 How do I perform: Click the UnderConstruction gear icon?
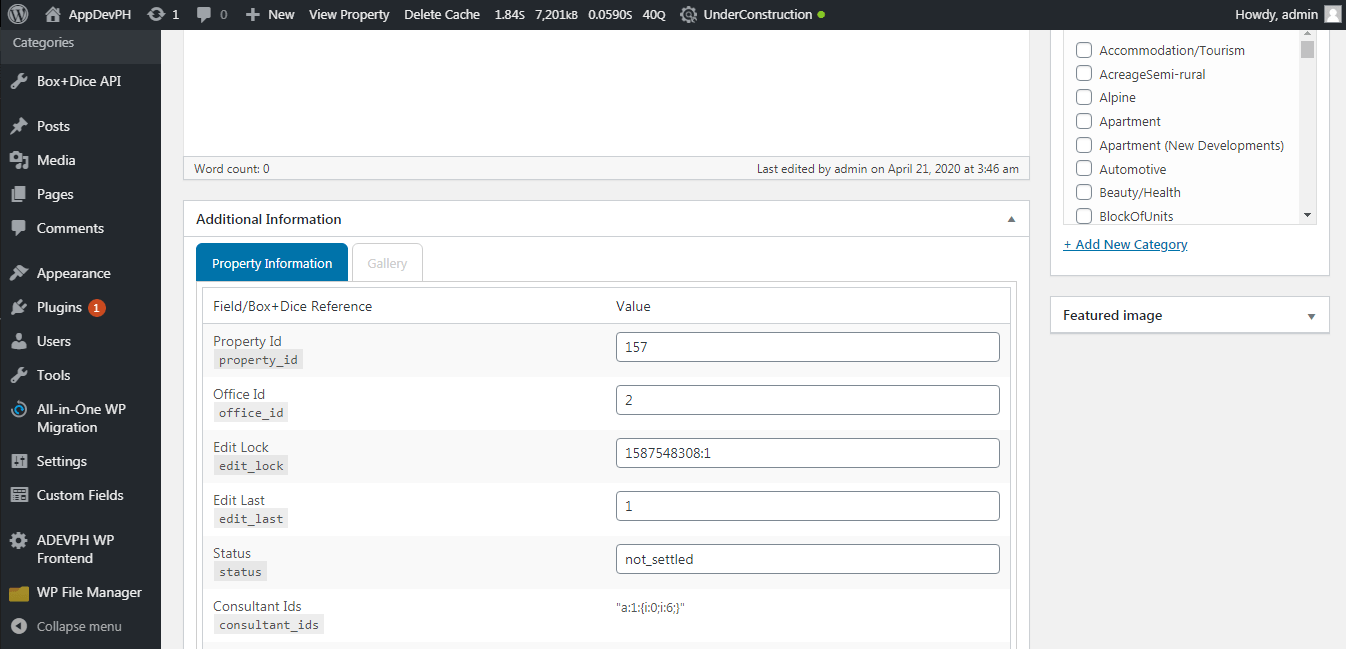click(688, 15)
